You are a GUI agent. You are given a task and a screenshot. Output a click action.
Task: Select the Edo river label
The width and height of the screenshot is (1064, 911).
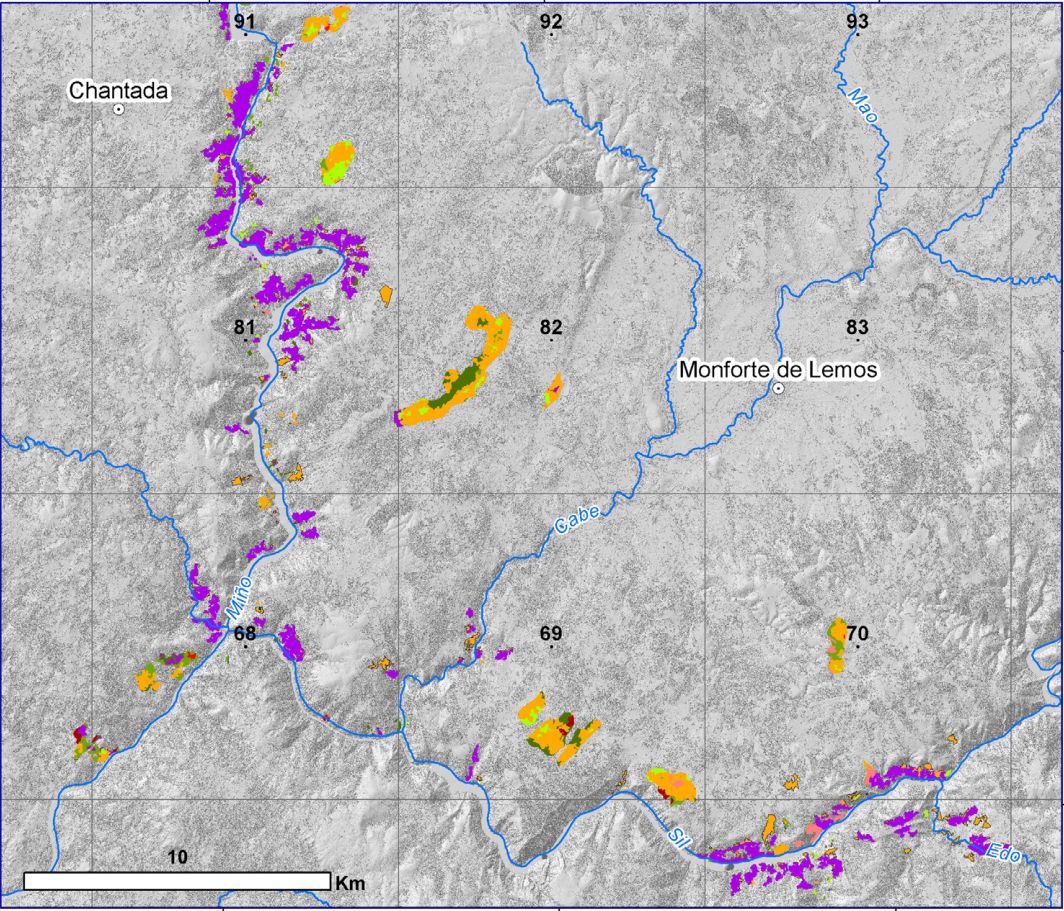click(x=1002, y=853)
